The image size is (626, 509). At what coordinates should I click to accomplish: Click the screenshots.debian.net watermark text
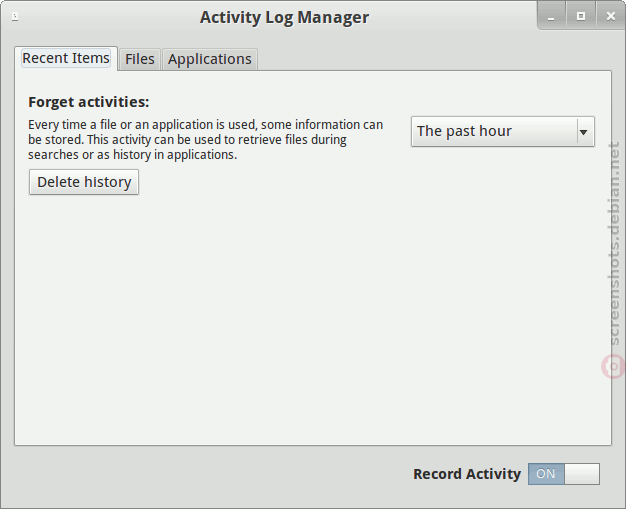pos(614,244)
